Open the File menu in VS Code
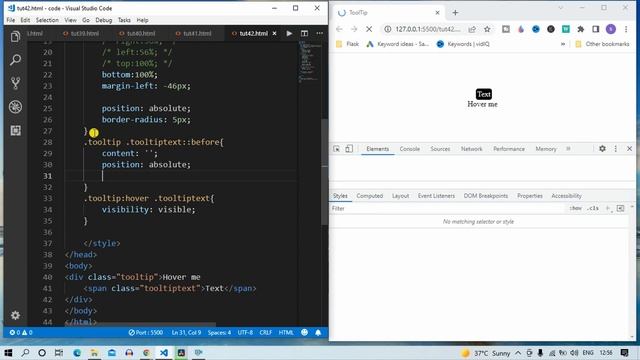Viewport: 640px width, 360px height. coord(11,20)
